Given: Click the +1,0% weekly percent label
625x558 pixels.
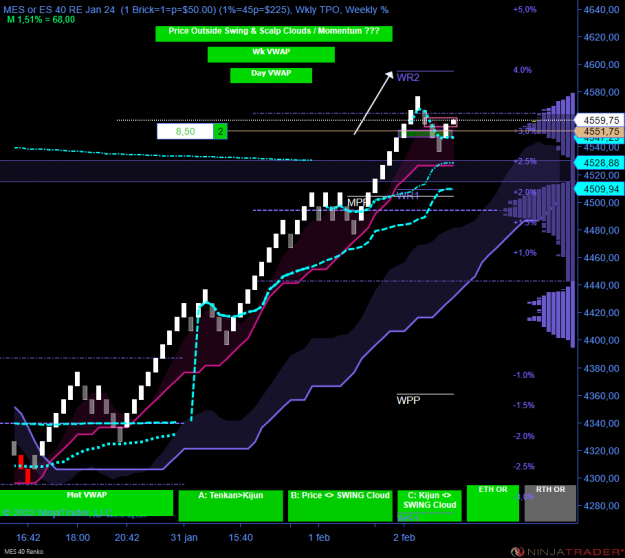Looking at the screenshot, I should (x=525, y=253).
